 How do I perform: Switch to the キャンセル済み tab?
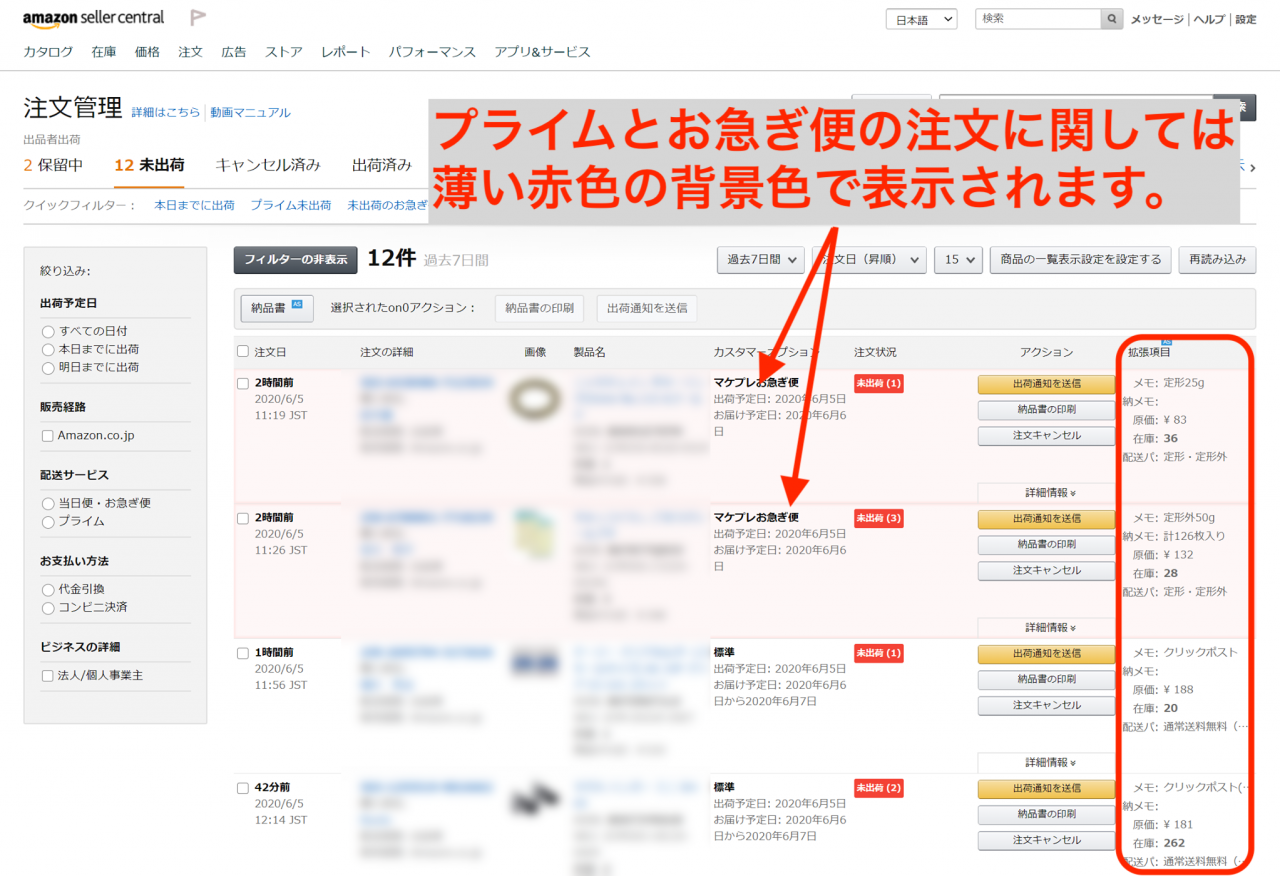coord(268,165)
